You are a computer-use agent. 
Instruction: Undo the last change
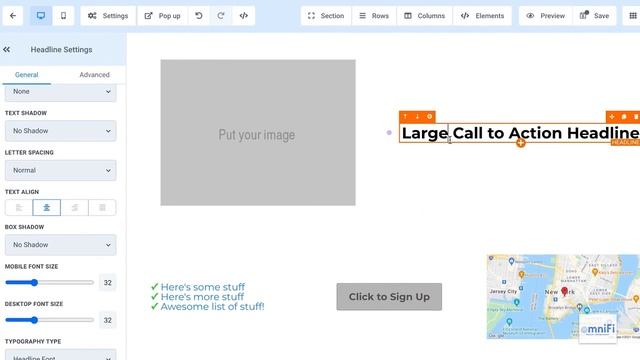pos(199,16)
